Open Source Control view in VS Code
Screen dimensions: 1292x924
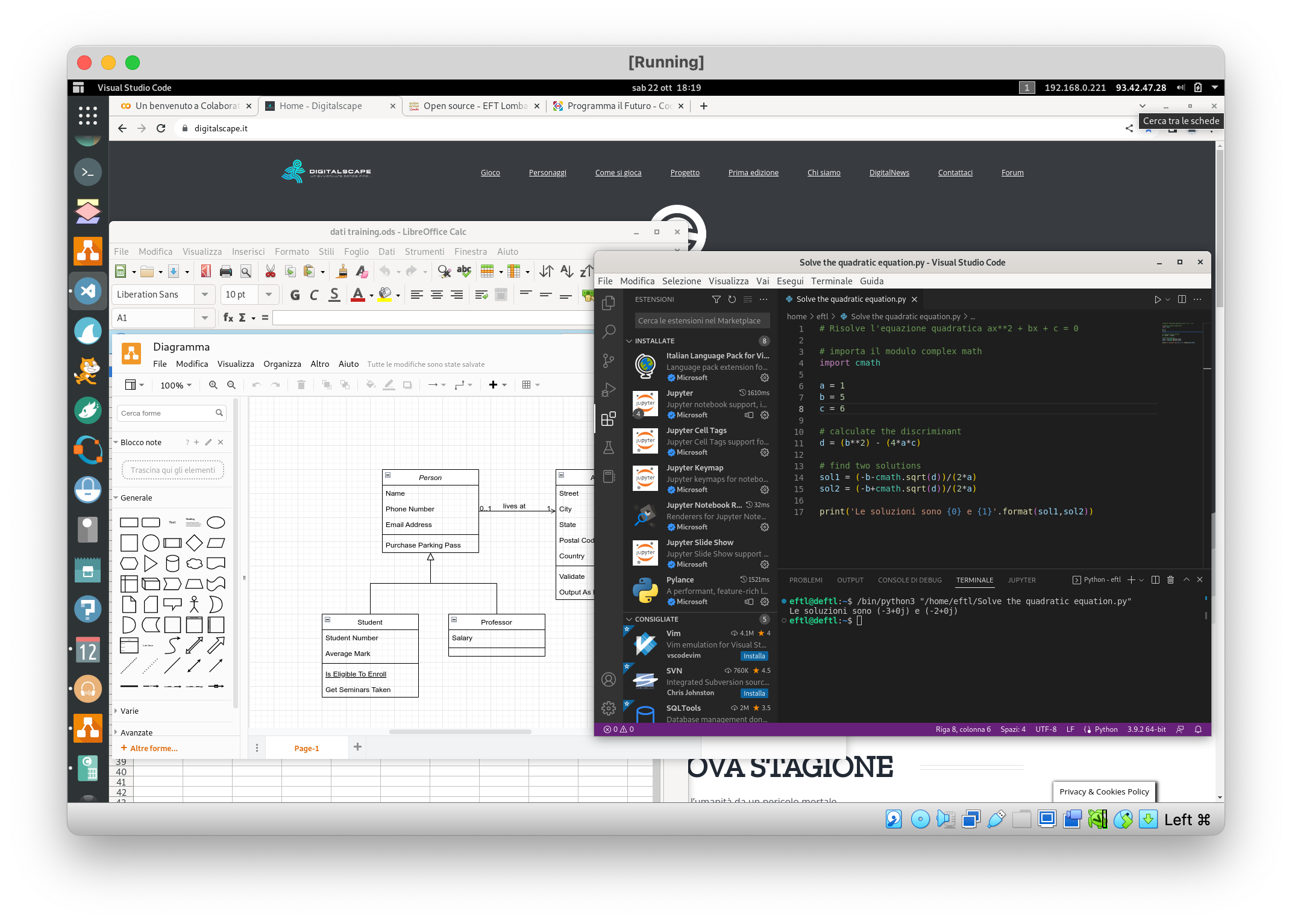(x=609, y=361)
